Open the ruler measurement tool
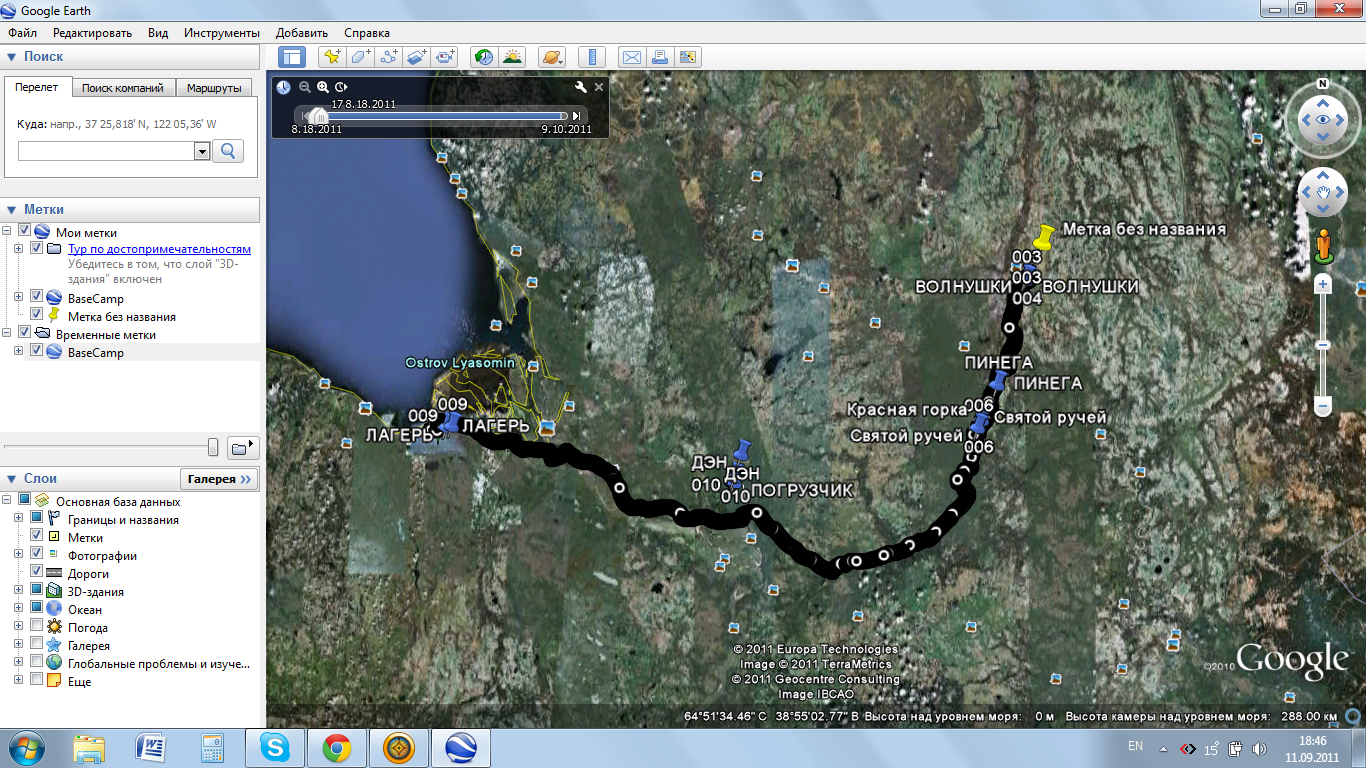The width and height of the screenshot is (1366, 768). (x=593, y=57)
